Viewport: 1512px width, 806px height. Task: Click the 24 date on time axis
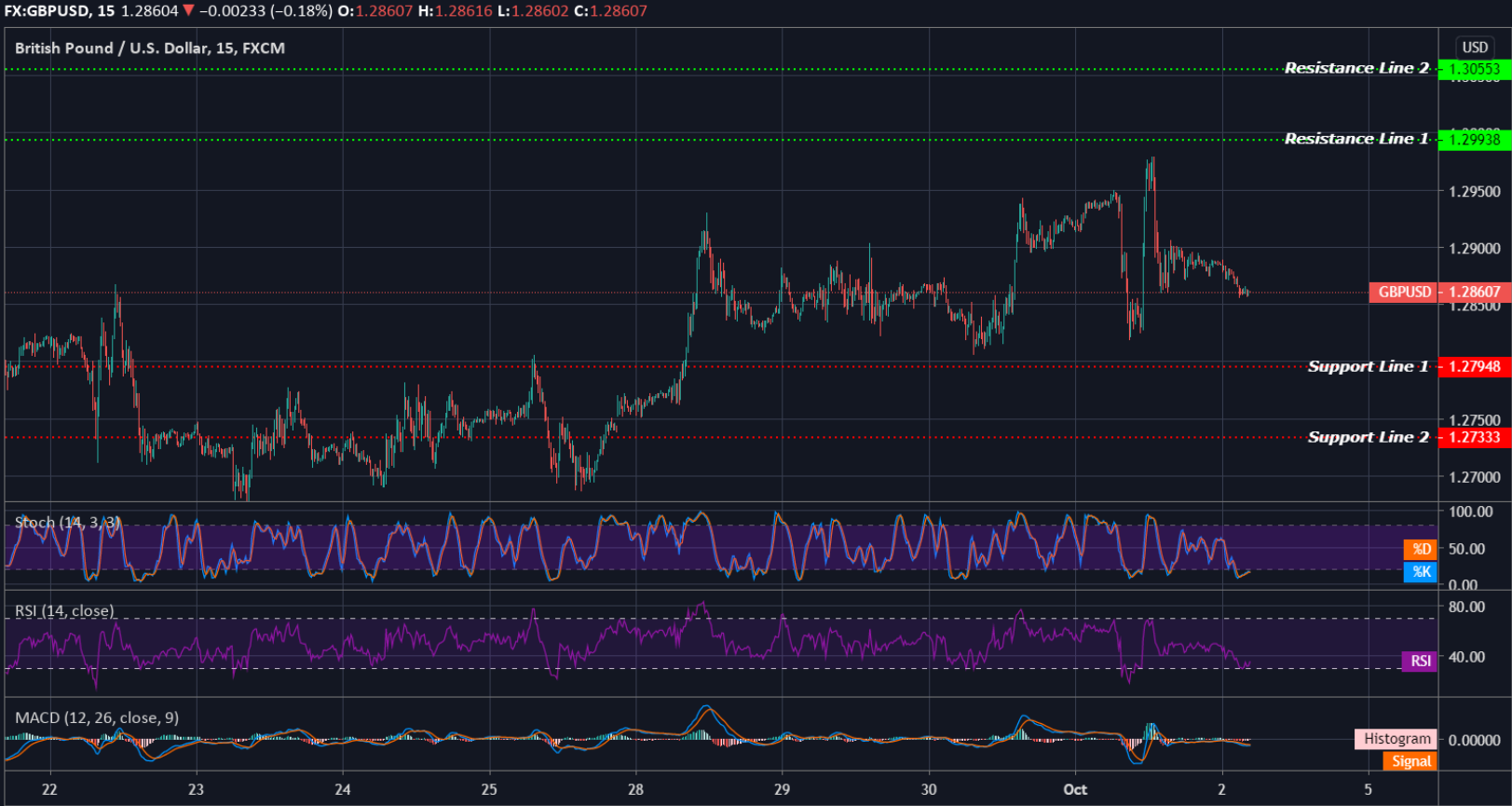[343, 789]
